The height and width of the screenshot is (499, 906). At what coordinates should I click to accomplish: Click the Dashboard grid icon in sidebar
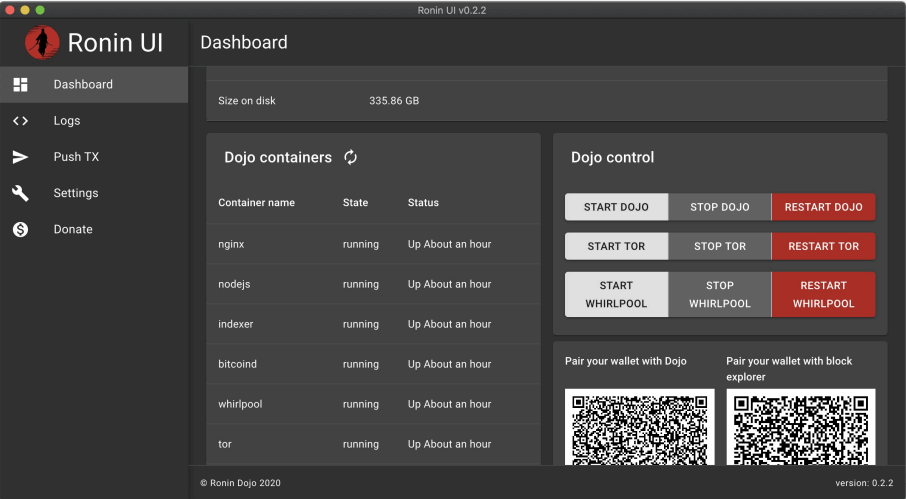20,85
